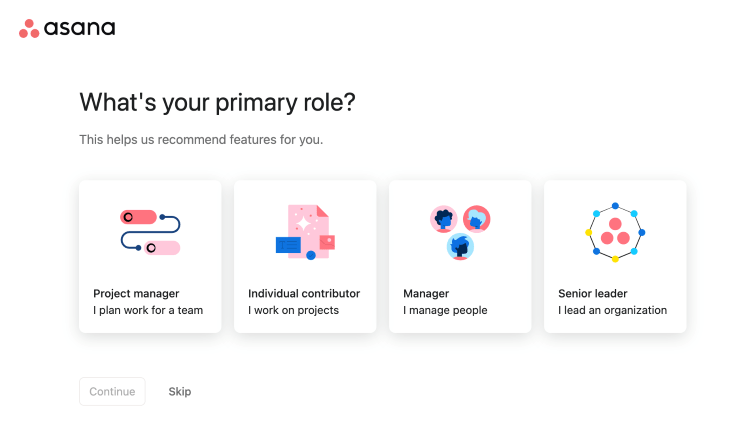
Task: Click the 'Project manager' title label
Action: pos(136,293)
